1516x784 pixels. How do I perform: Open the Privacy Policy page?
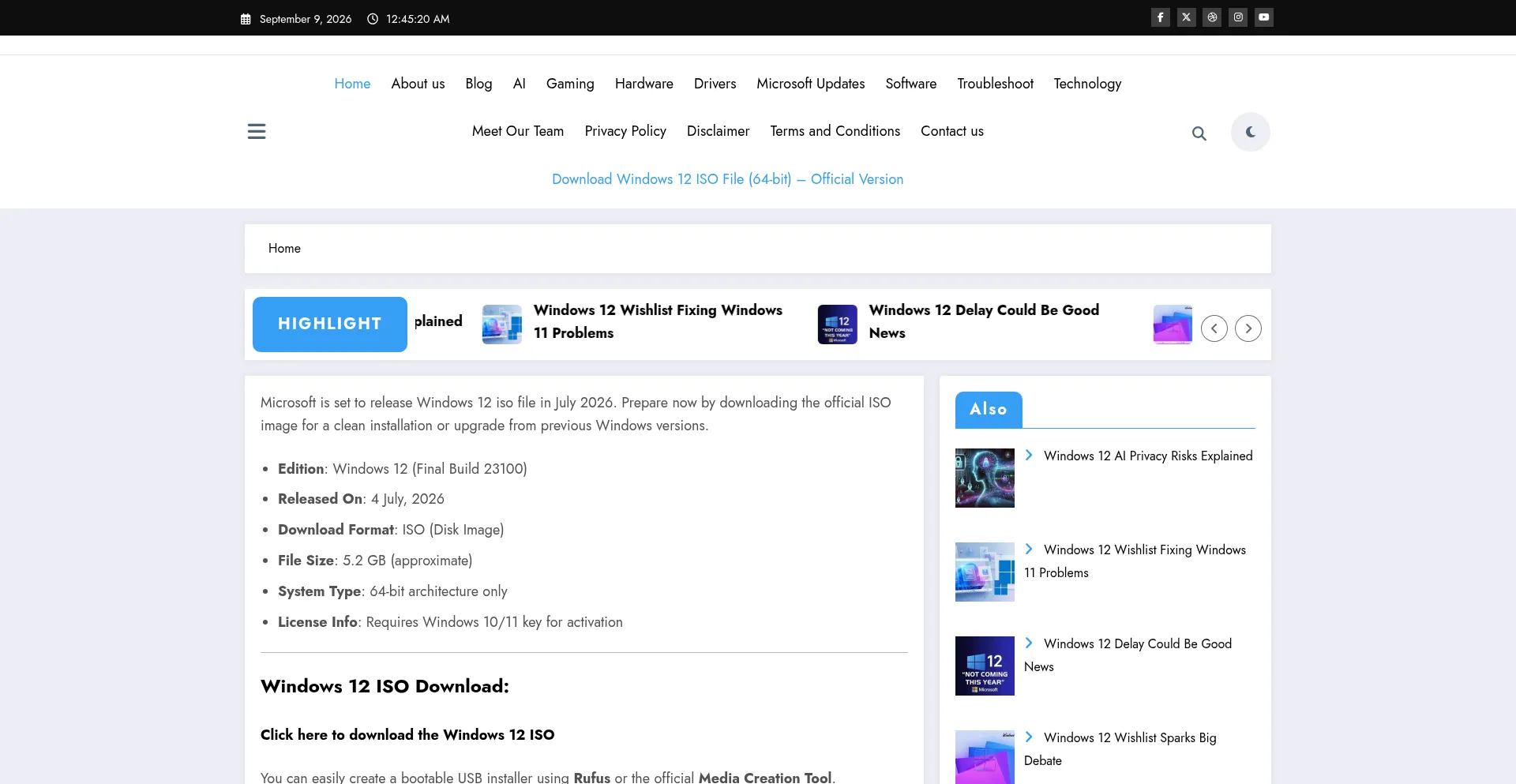click(625, 131)
